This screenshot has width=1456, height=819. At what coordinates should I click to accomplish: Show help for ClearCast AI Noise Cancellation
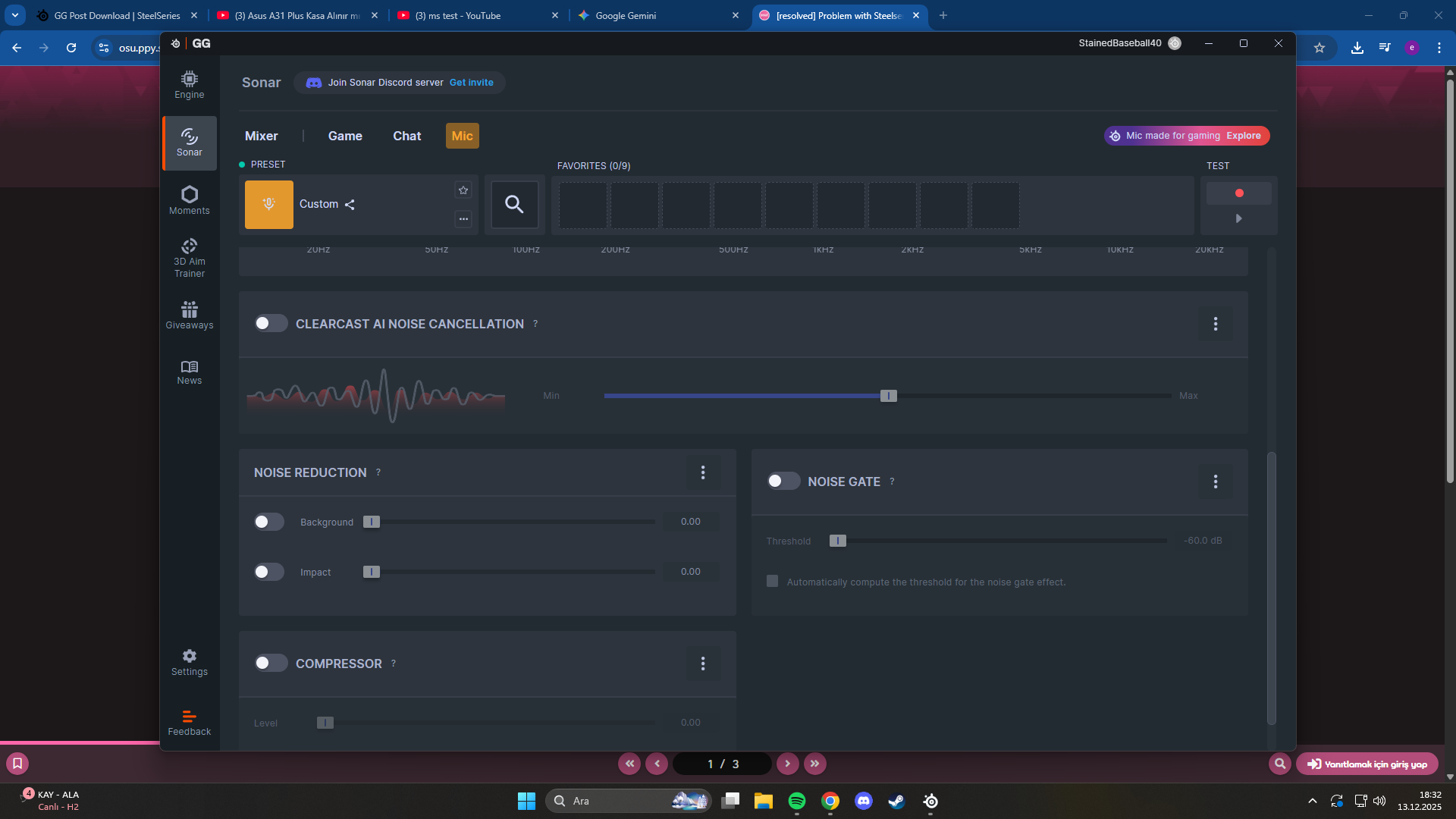[535, 324]
